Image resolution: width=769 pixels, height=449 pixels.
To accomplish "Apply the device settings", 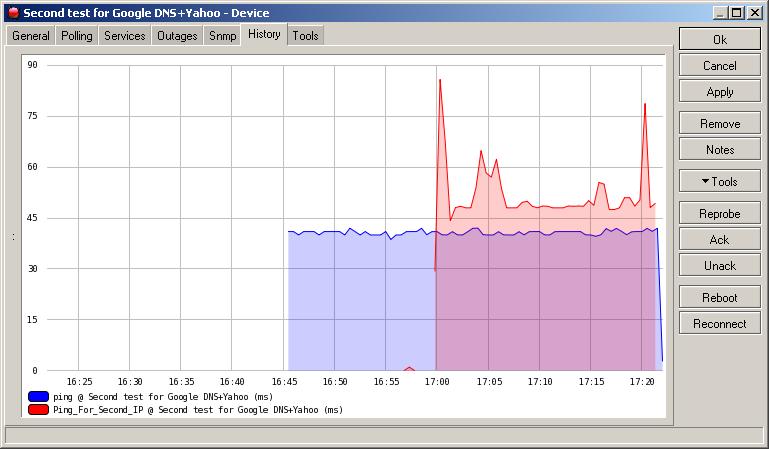I will (x=719, y=92).
